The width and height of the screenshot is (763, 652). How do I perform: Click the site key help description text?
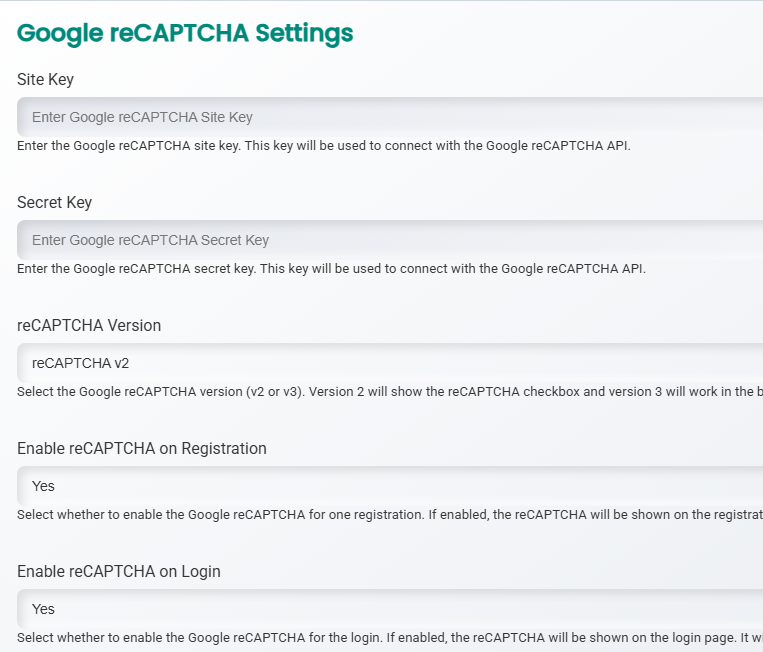pos(323,145)
